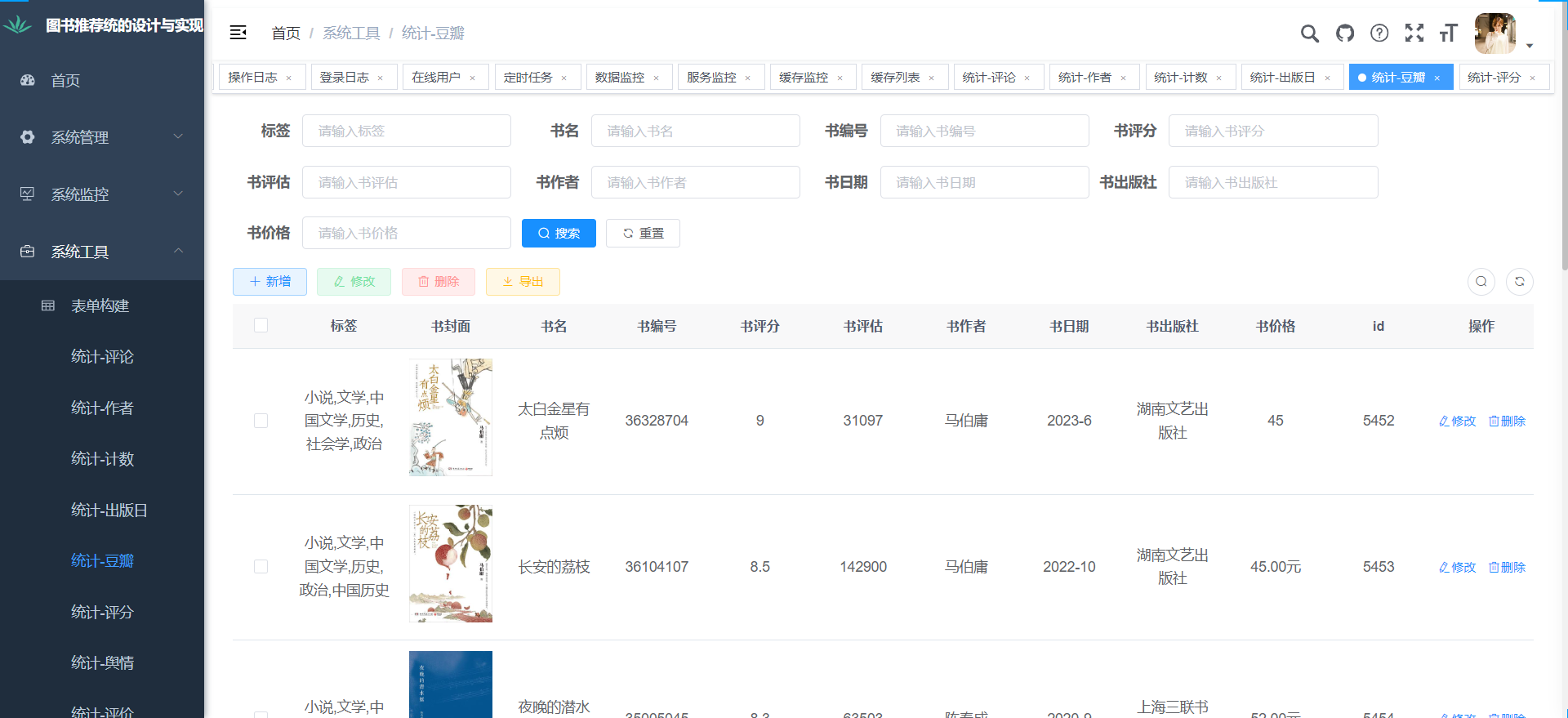Click the 系统工具 toolbox icon
Screen dimensions: 1568x718
click(x=28, y=252)
